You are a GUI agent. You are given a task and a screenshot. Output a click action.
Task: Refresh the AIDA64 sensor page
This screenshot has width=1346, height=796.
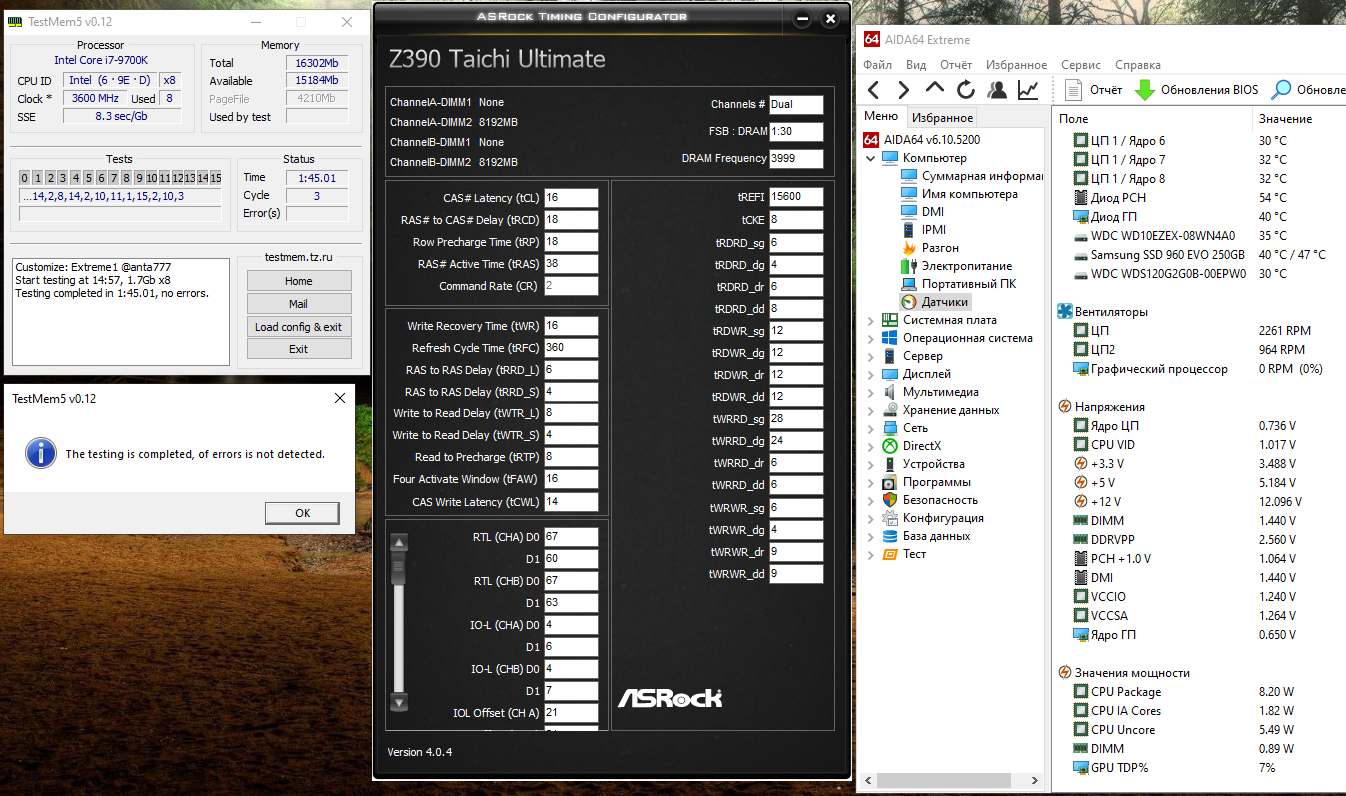[966, 90]
